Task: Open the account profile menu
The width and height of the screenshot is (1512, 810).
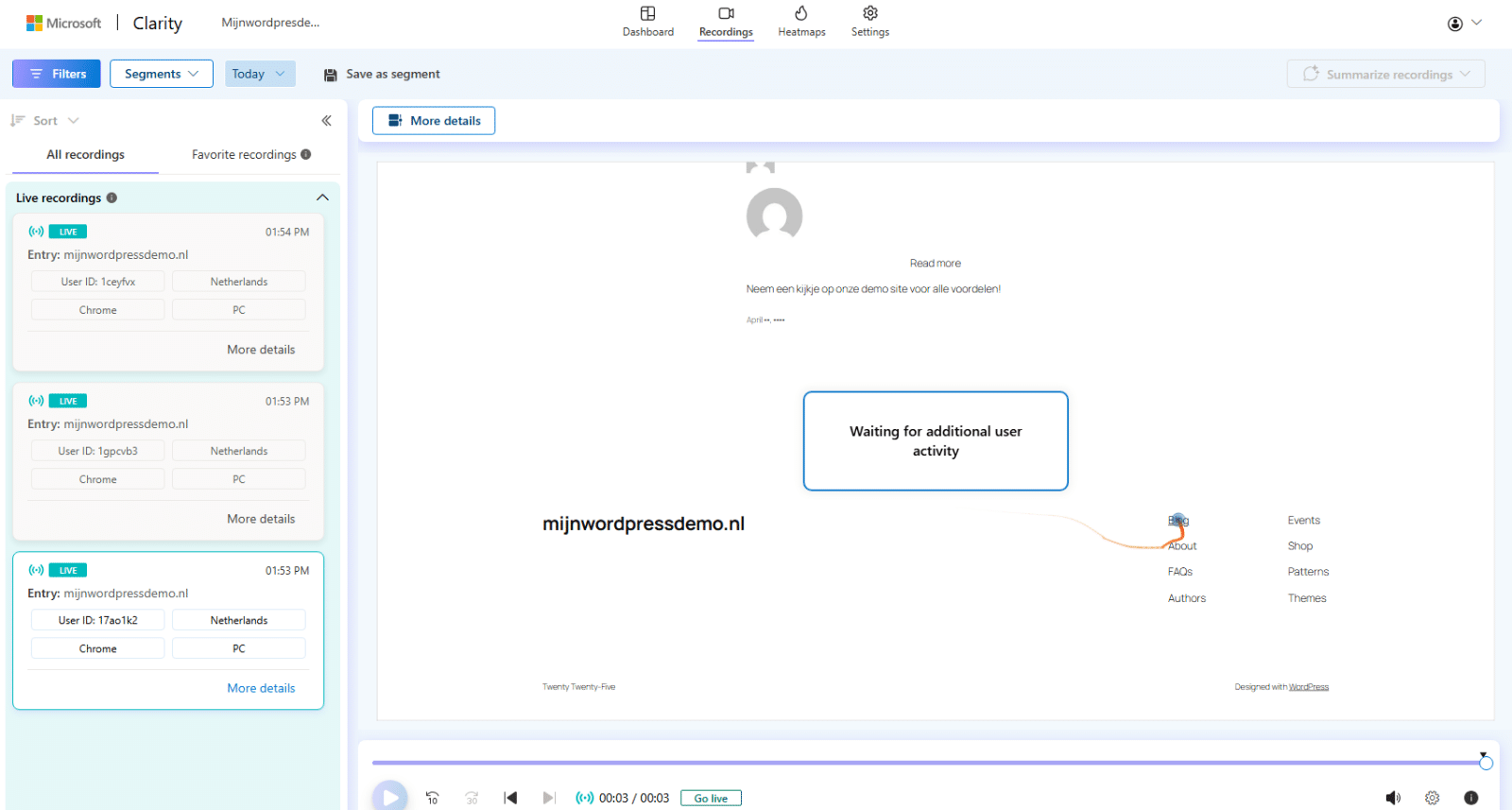Action: click(x=1464, y=24)
